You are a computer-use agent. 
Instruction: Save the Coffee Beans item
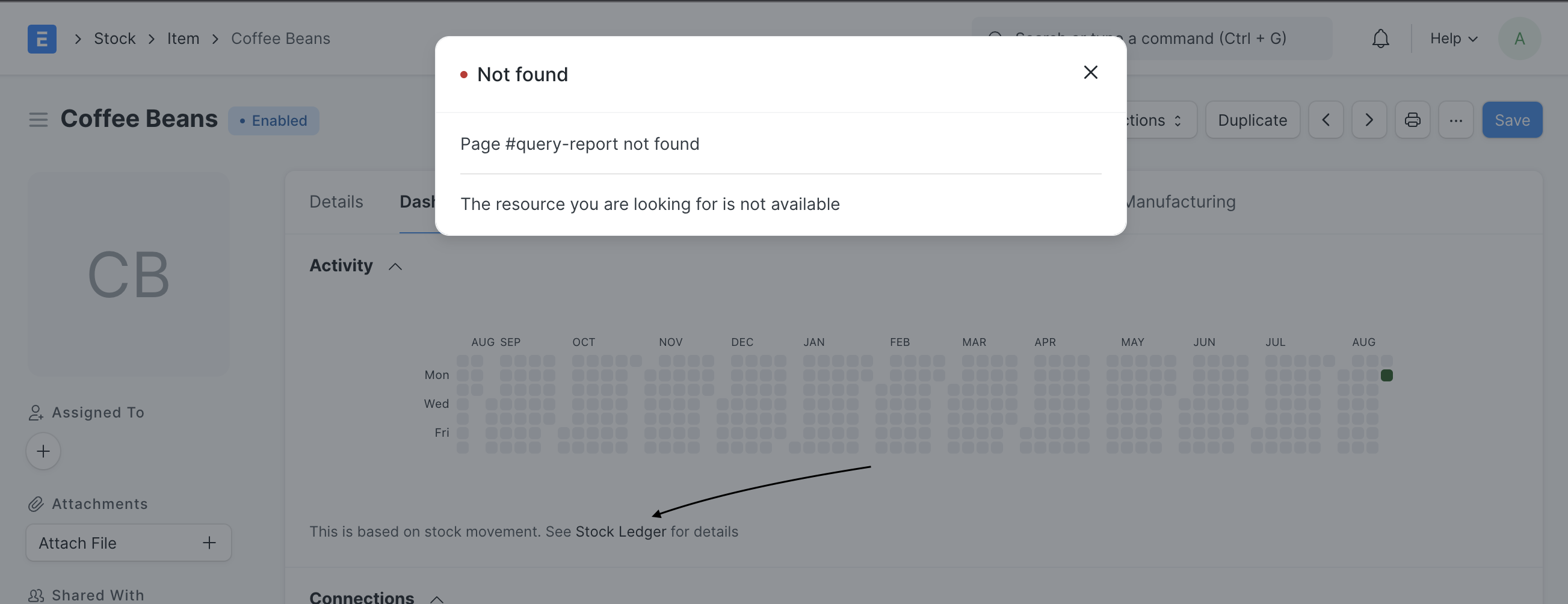[1512, 119]
